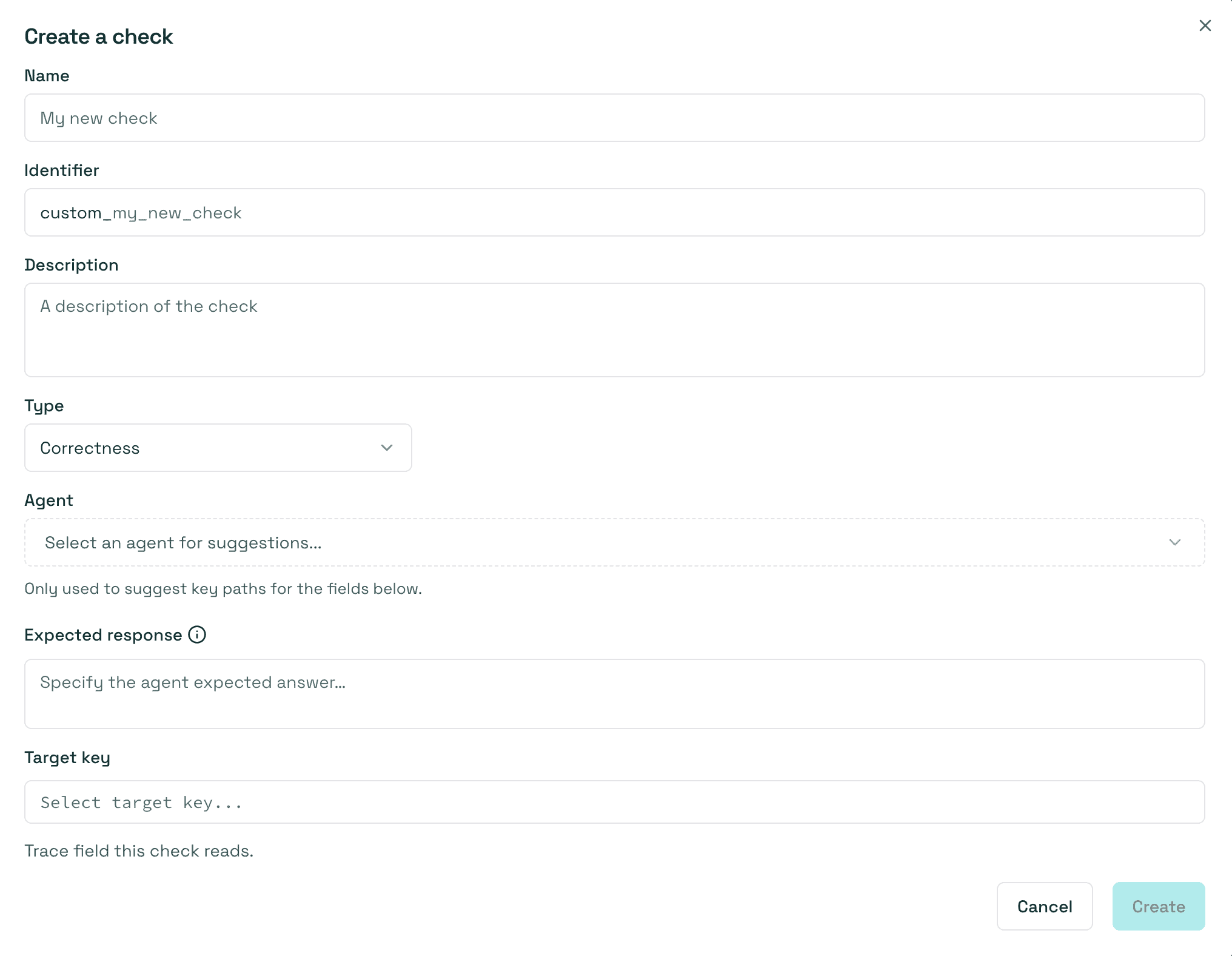Open the Type dropdown showing Correctness
The image size is (1232, 956).
click(218, 448)
